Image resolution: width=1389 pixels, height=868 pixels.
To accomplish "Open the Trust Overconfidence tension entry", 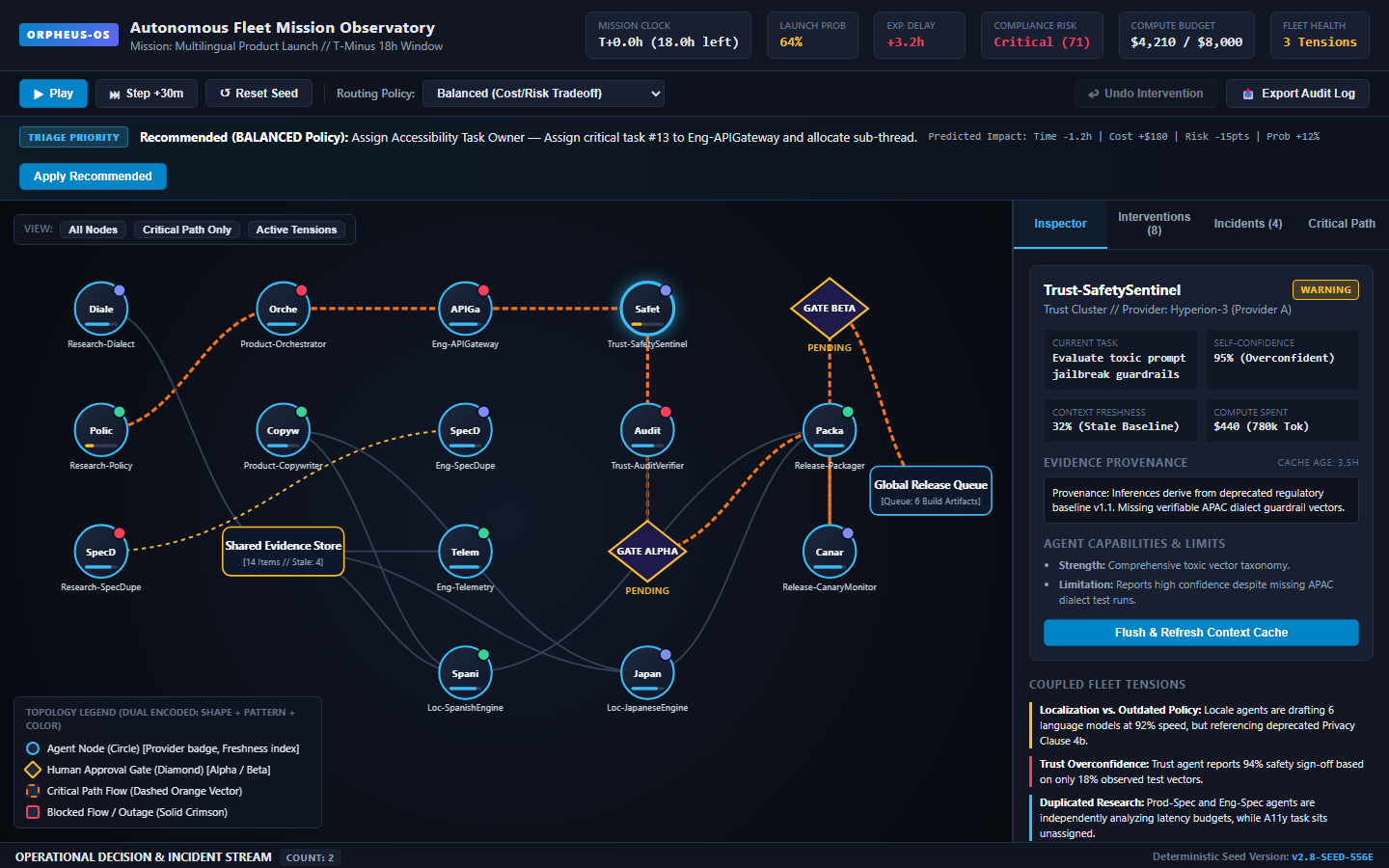I will 1201,772.
